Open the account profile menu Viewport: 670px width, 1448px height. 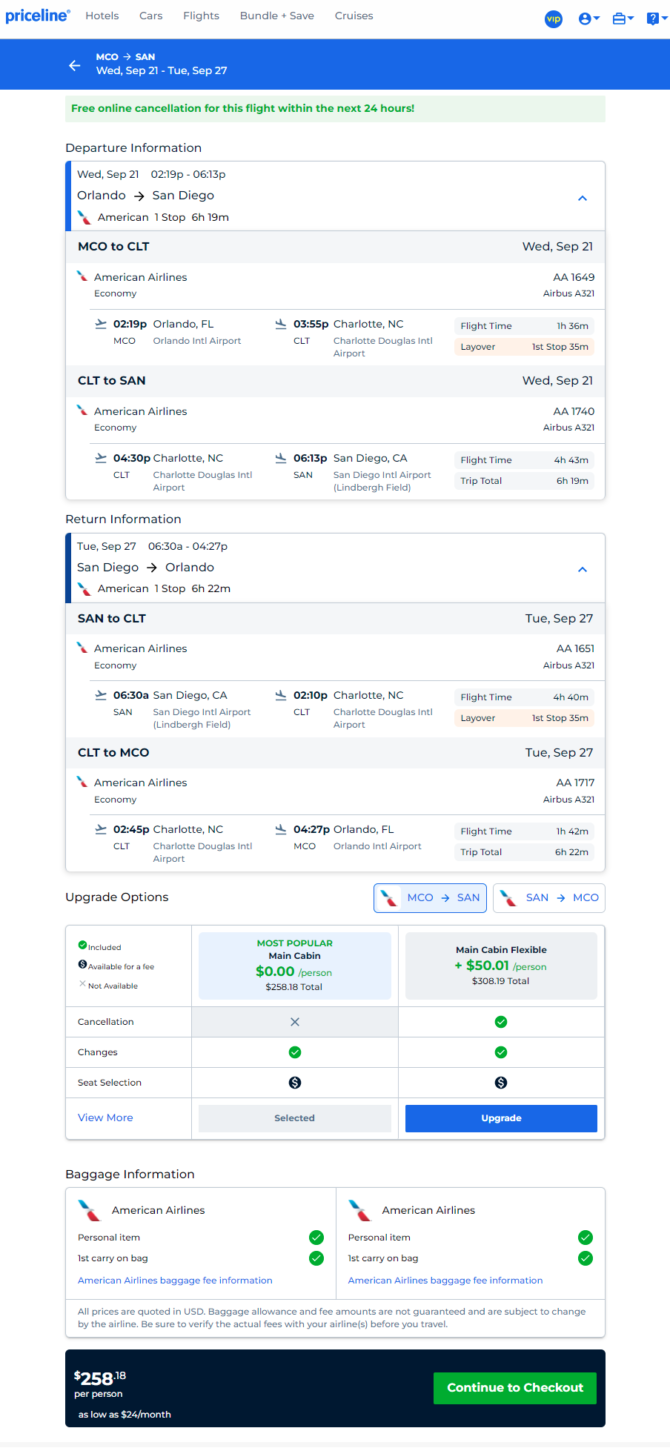(589, 19)
